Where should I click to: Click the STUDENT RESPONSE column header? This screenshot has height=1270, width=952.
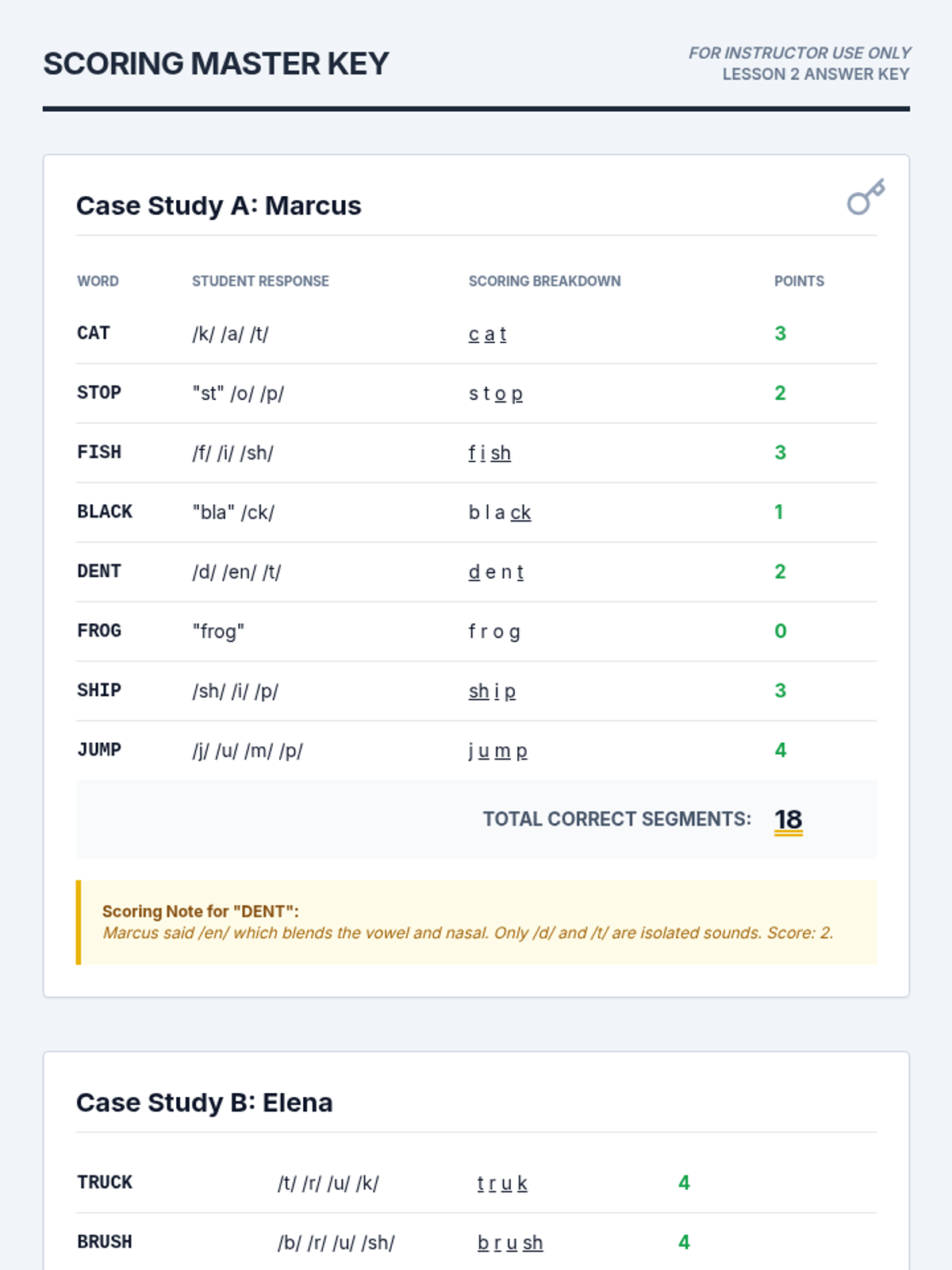260,281
